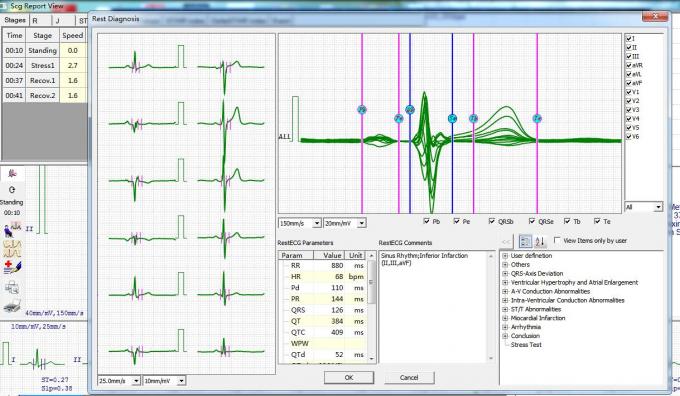This screenshot has height=396, width=680.
Task: Toggle the QRSb marker checkbox
Action: pos(492,221)
